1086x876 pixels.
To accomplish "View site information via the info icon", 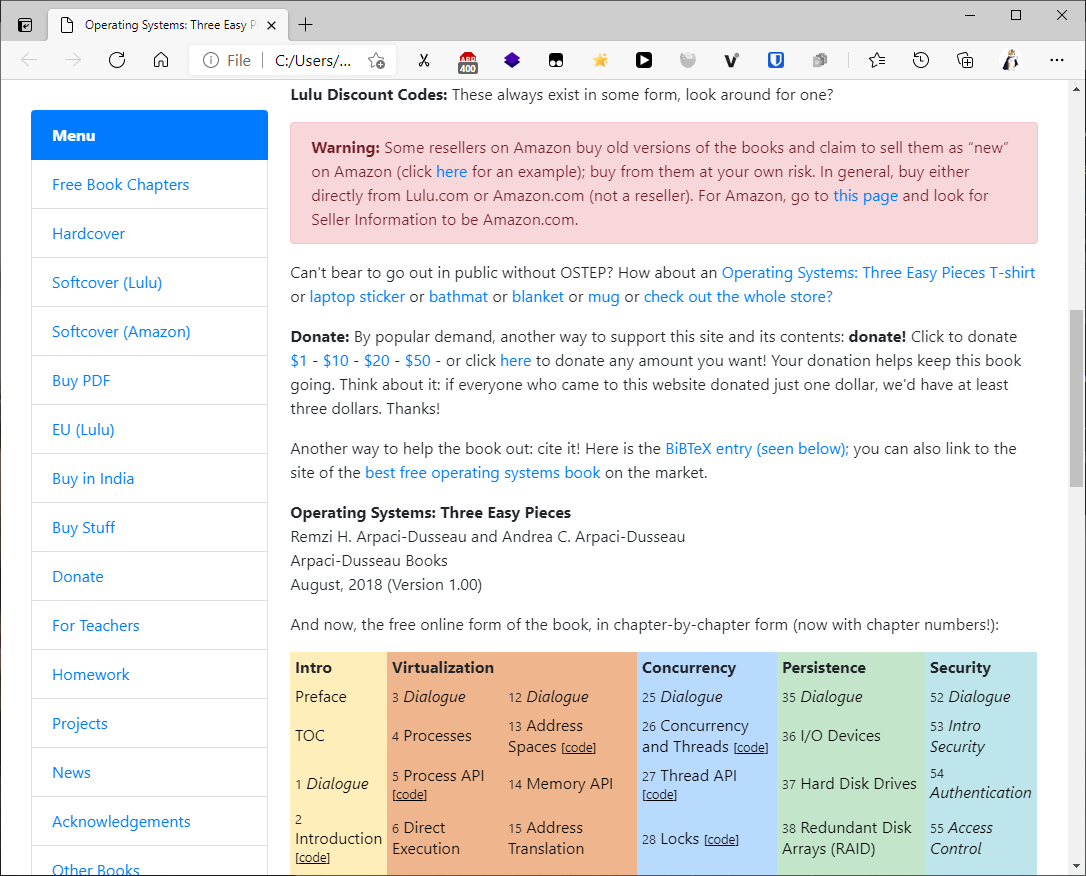I will coord(211,60).
